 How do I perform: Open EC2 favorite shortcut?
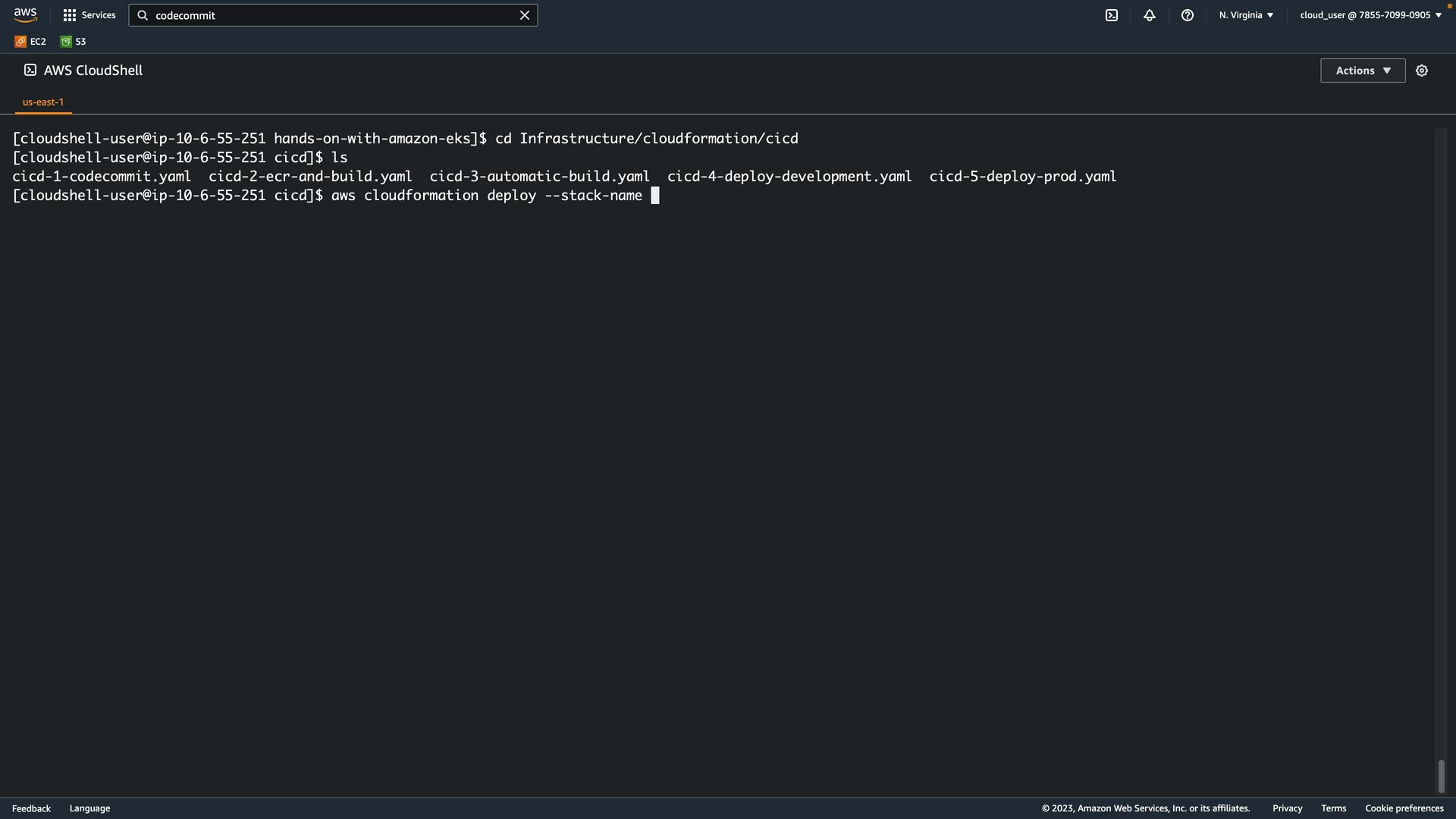coord(30,42)
